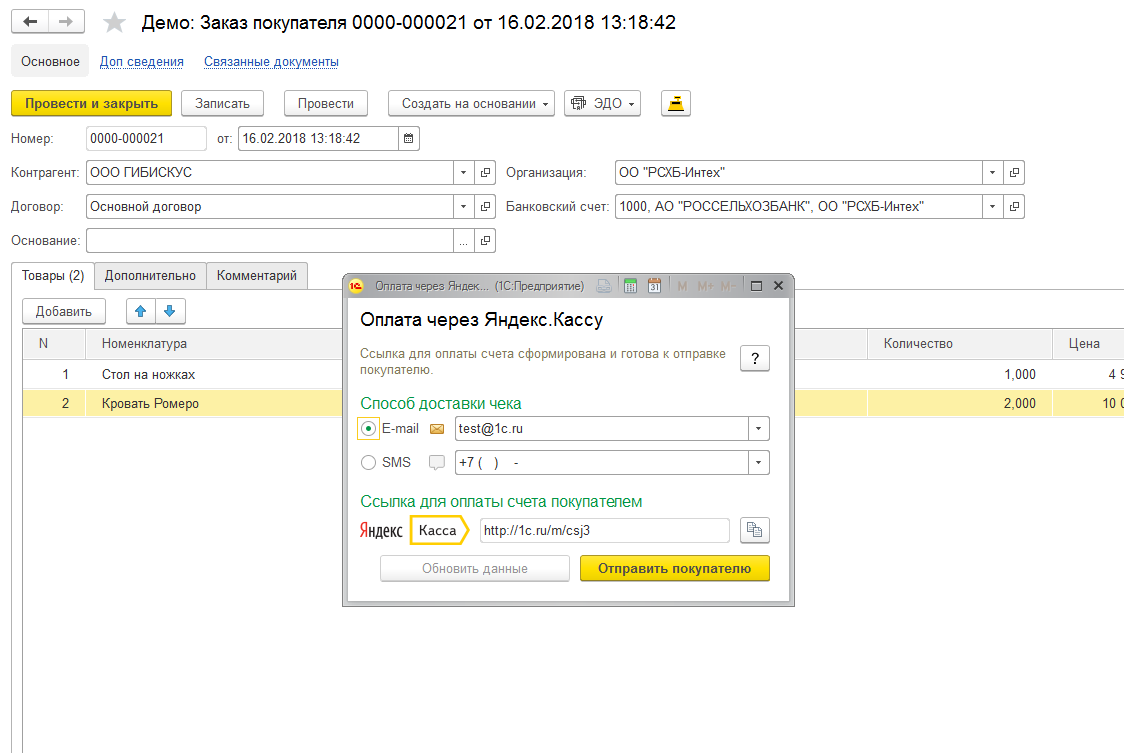Select the Товары (2) tab

tap(53, 276)
